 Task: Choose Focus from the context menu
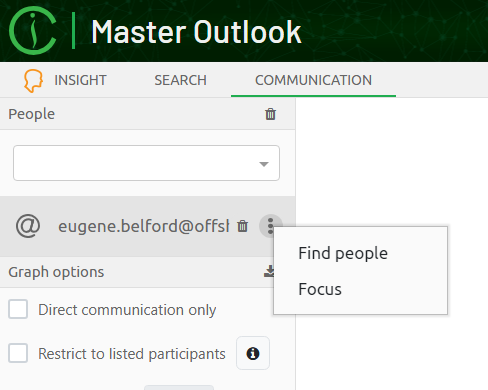tap(320, 289)
